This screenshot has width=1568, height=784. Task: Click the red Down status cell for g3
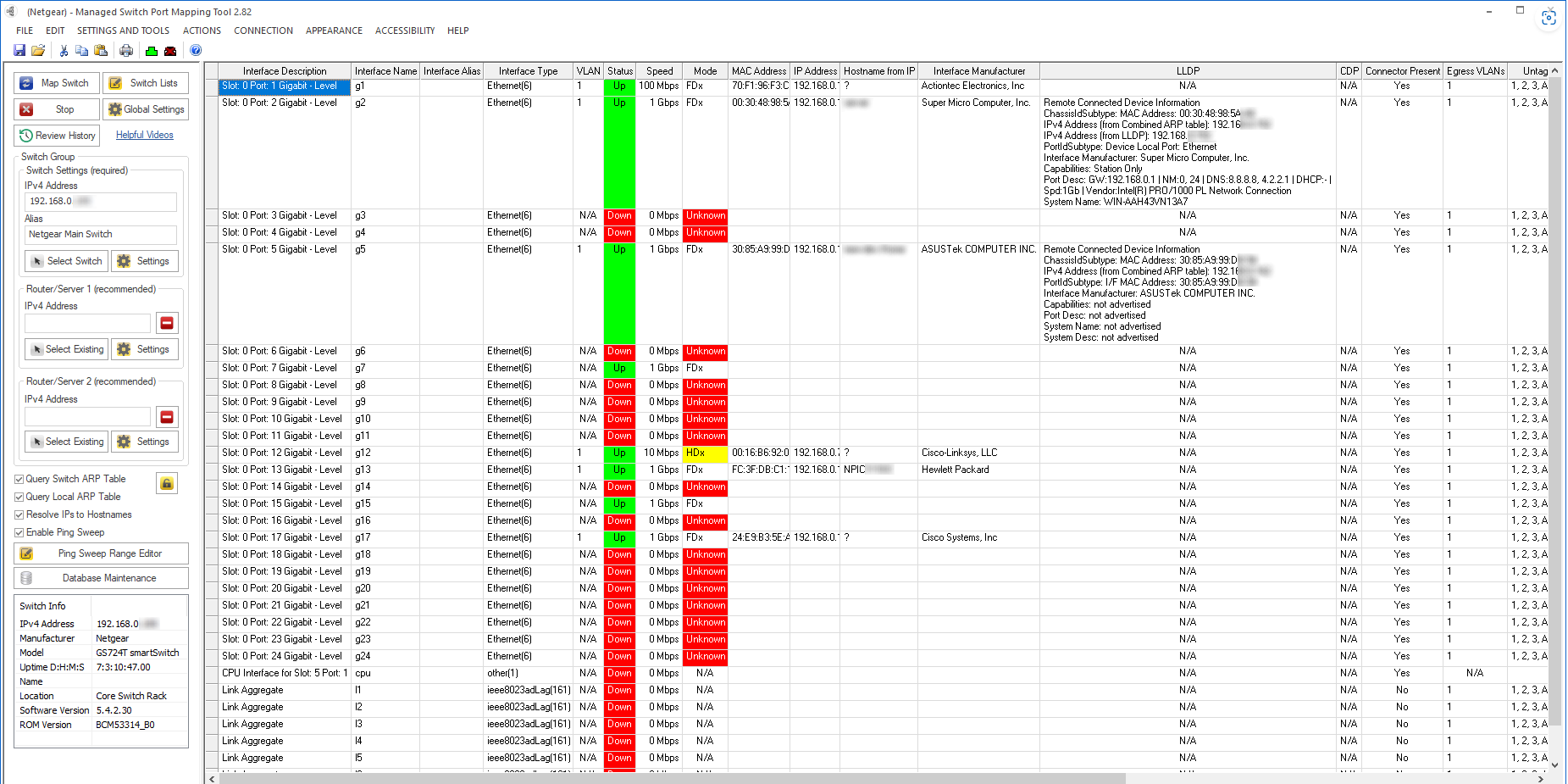(619, 215)
